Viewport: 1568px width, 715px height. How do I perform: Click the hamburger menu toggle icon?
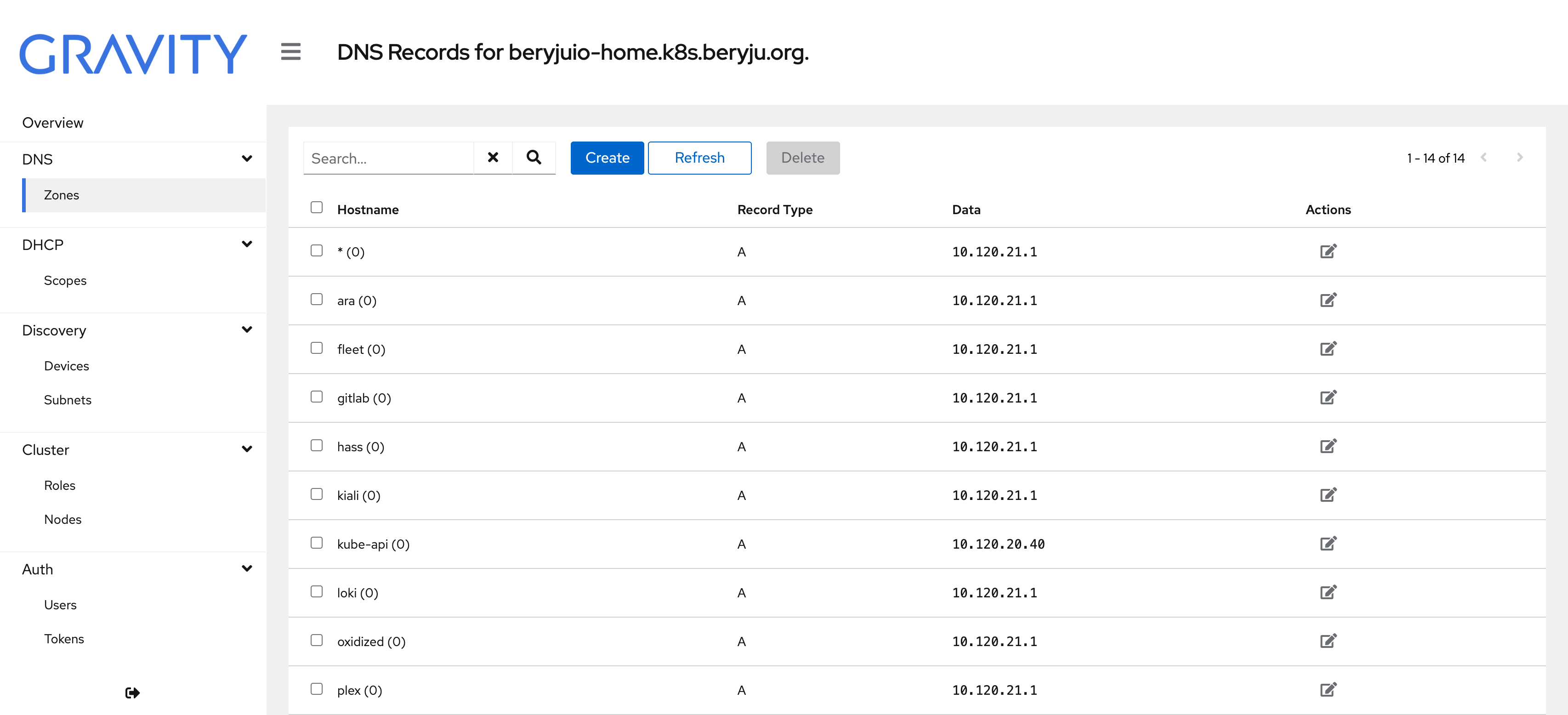click(290, 52)
